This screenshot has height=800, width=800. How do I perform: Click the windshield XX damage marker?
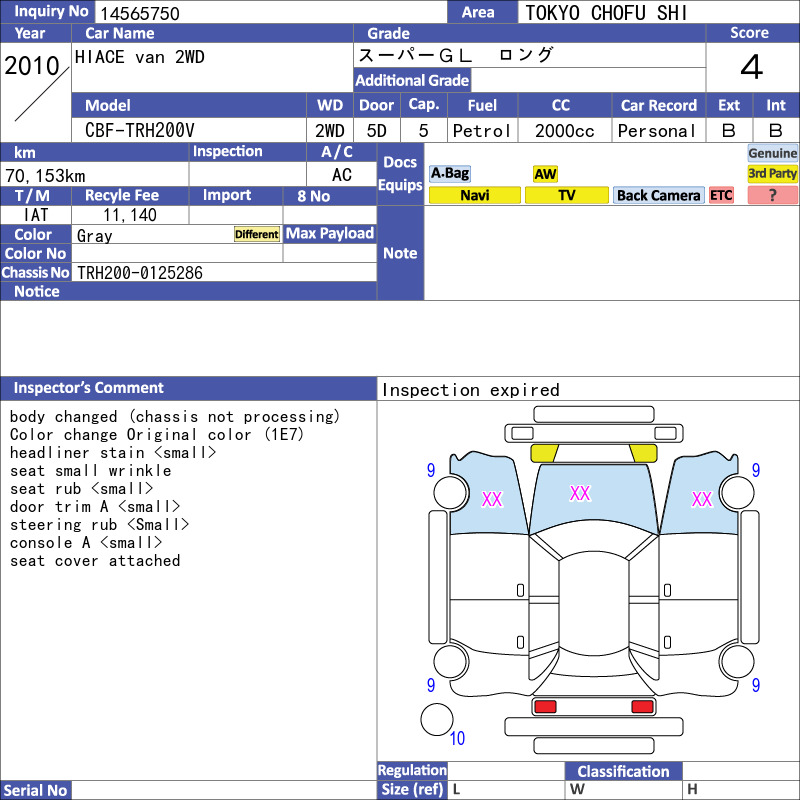(x=580, y=493)
